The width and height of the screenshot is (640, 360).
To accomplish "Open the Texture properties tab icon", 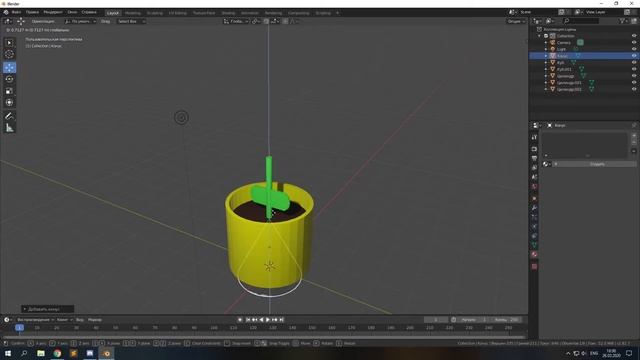I will coord(534,267).
